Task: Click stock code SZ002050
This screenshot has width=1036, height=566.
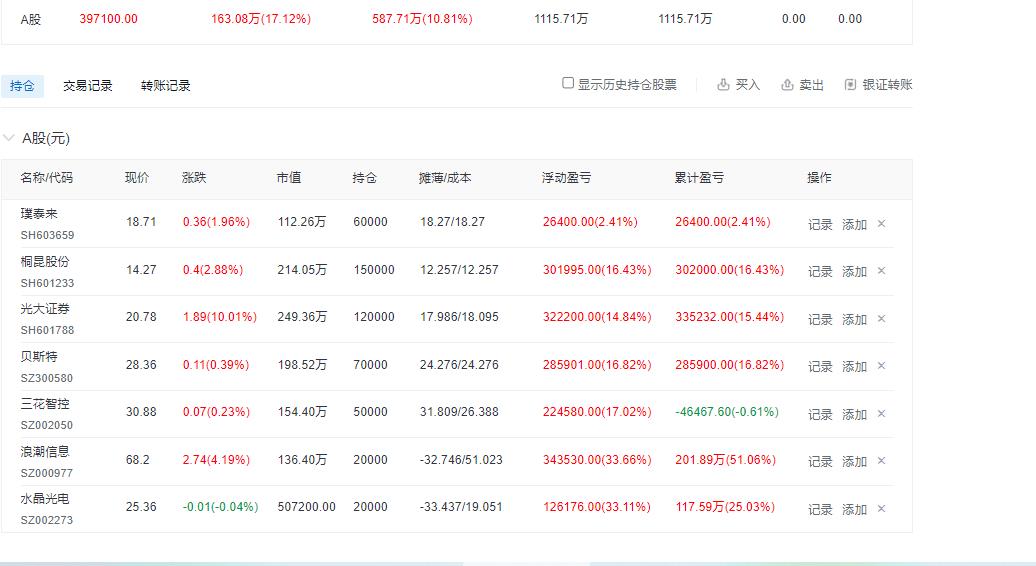Action: tap(47, 425)
